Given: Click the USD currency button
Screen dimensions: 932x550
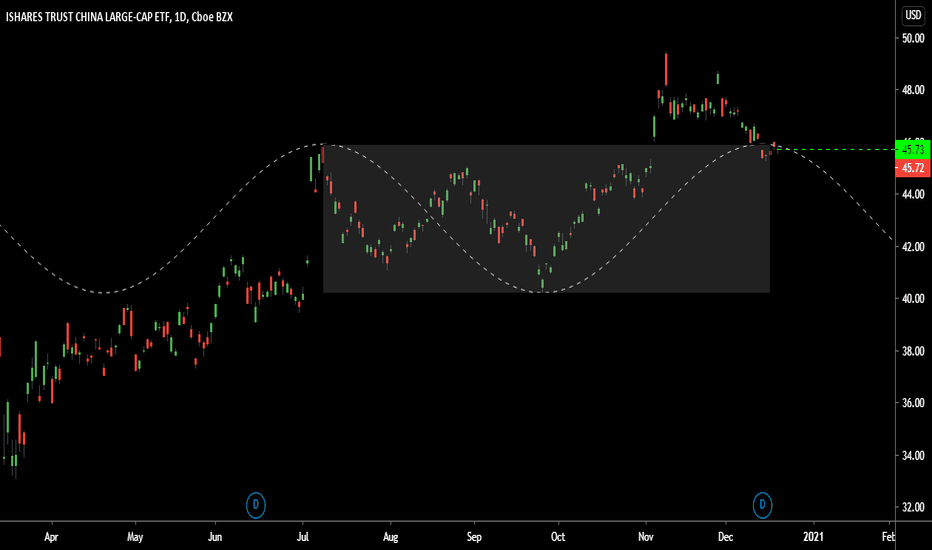Looking at the screenshot, I should click(x=913, y=15).
